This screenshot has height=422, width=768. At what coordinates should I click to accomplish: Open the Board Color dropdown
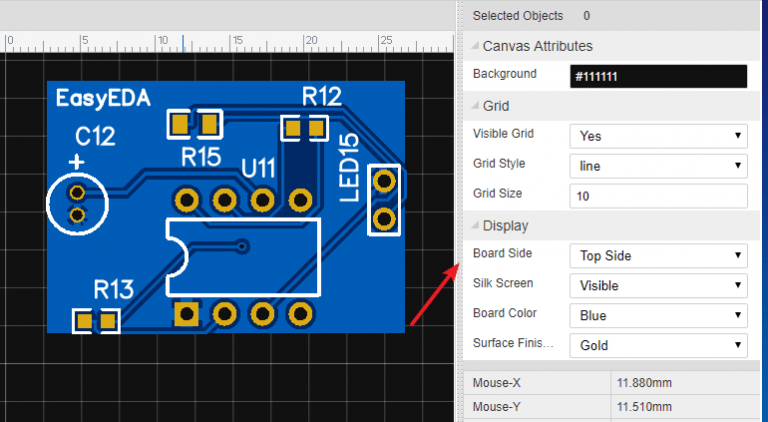click(x=657, y=316)
